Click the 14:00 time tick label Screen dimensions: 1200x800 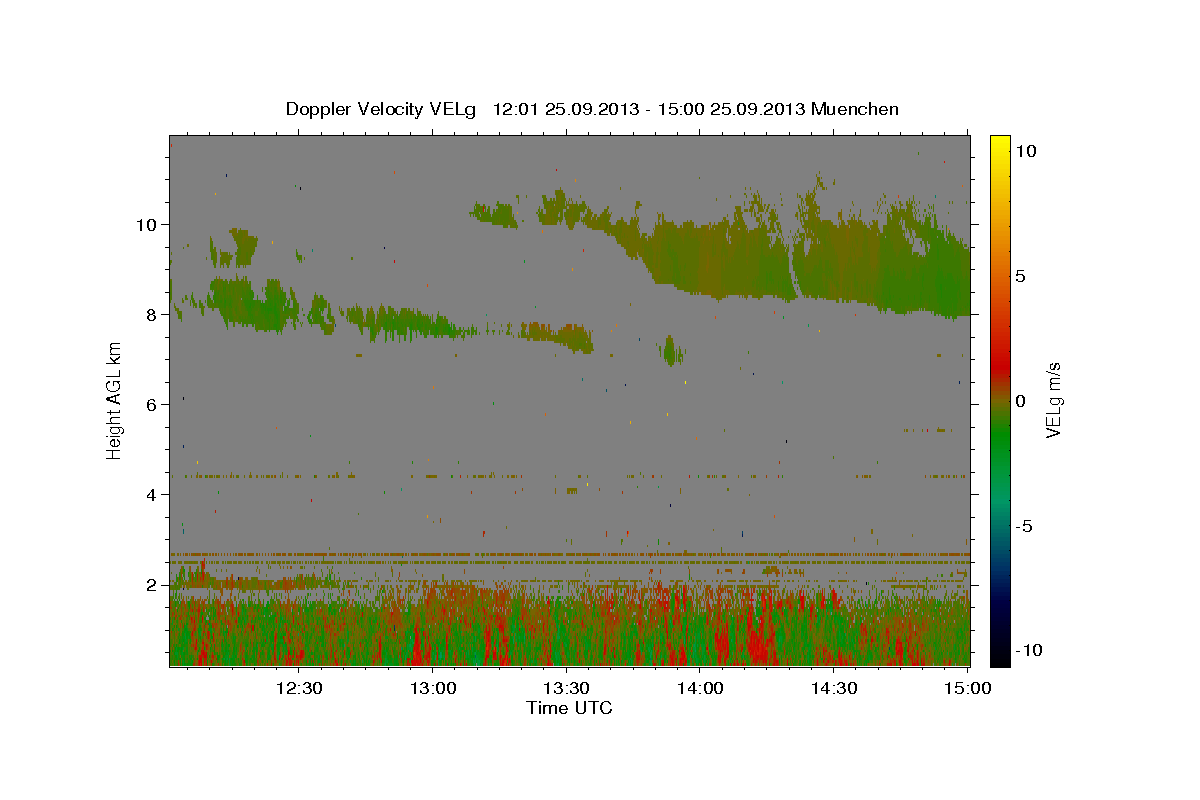tap(700, 688)
